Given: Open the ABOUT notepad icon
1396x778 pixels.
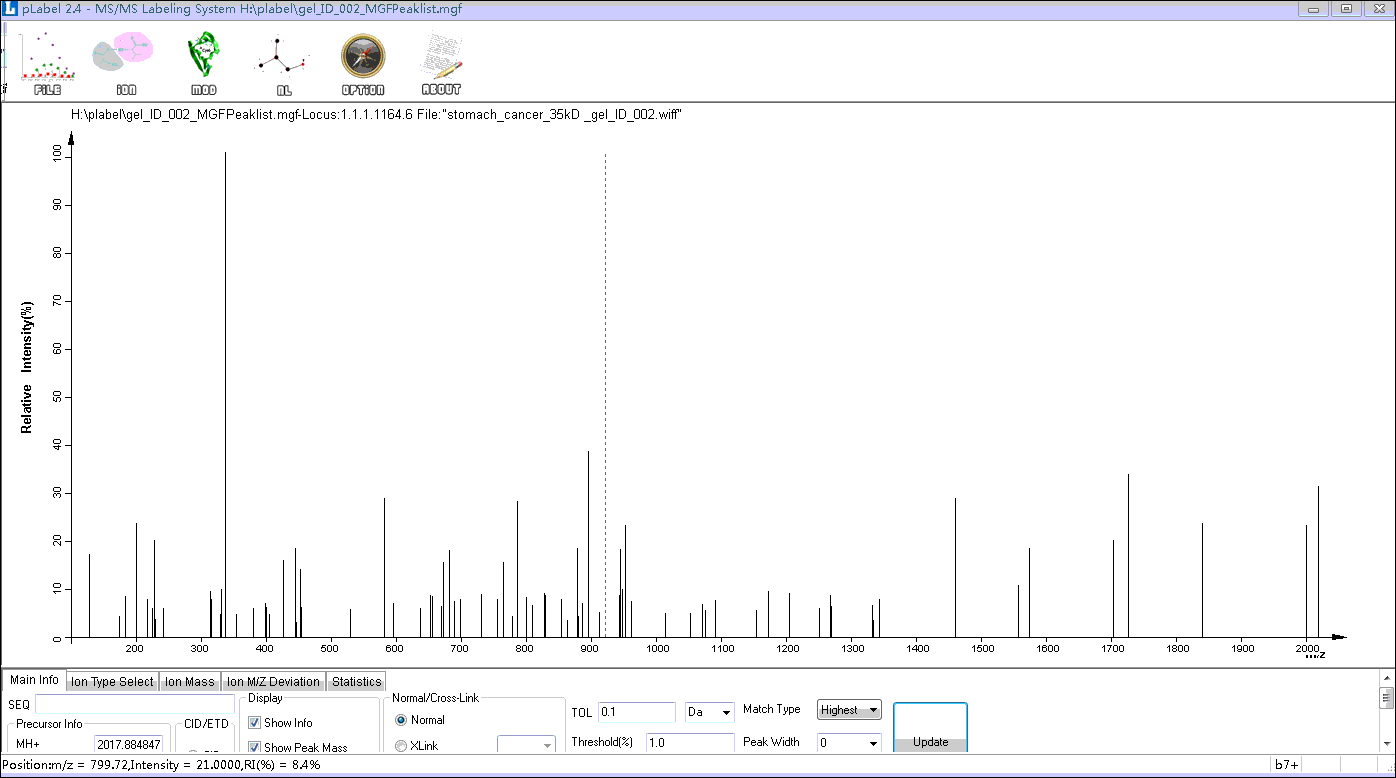Looking at the screenshot, I should pyautogui.click(x=441, y=63).
